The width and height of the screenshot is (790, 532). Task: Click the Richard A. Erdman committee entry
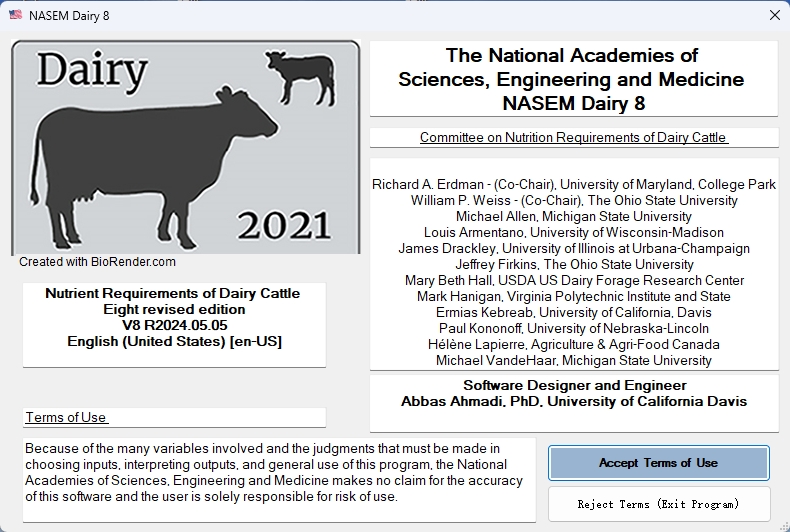click(574, 184)
